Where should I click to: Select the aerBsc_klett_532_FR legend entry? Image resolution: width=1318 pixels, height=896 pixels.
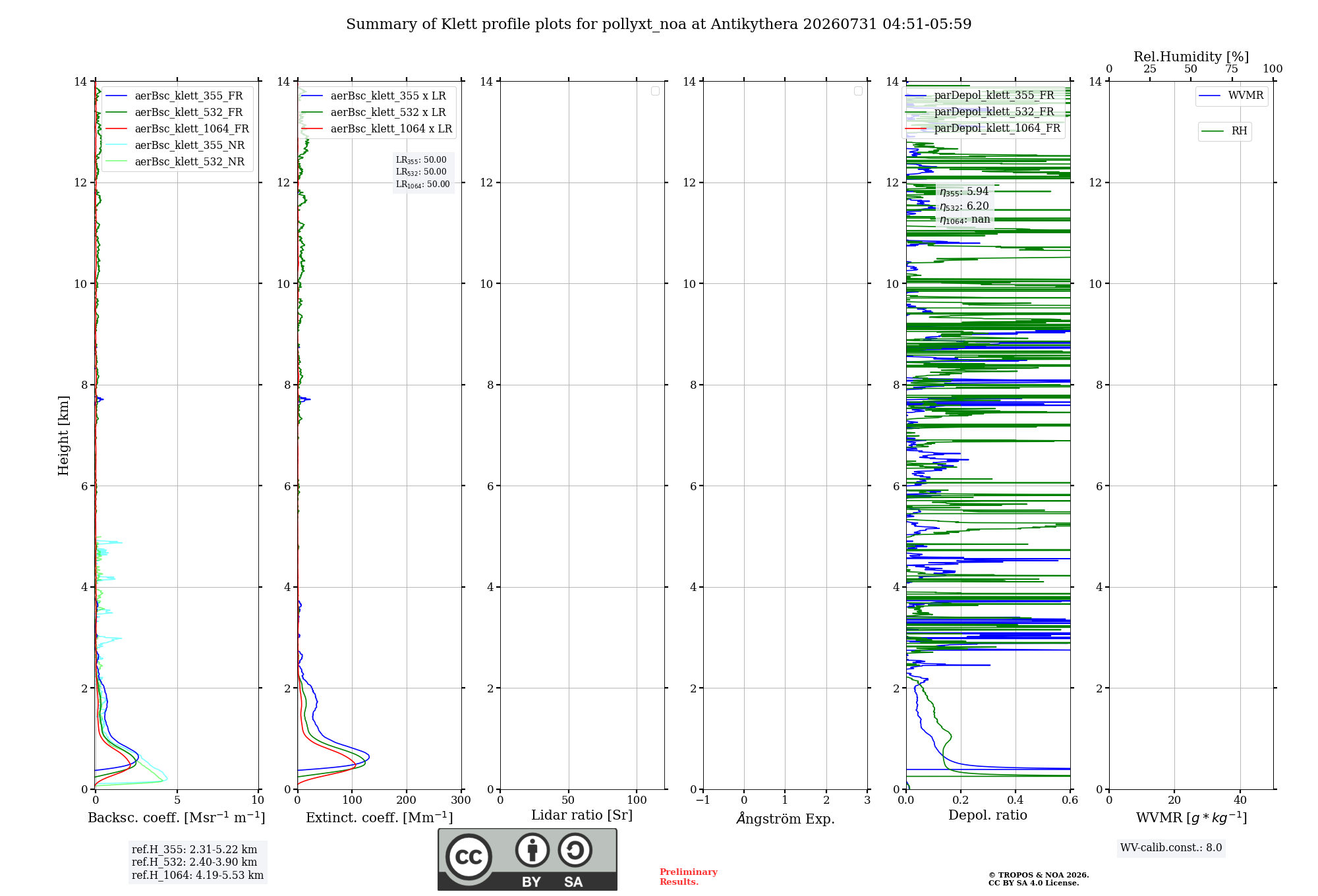175,113
